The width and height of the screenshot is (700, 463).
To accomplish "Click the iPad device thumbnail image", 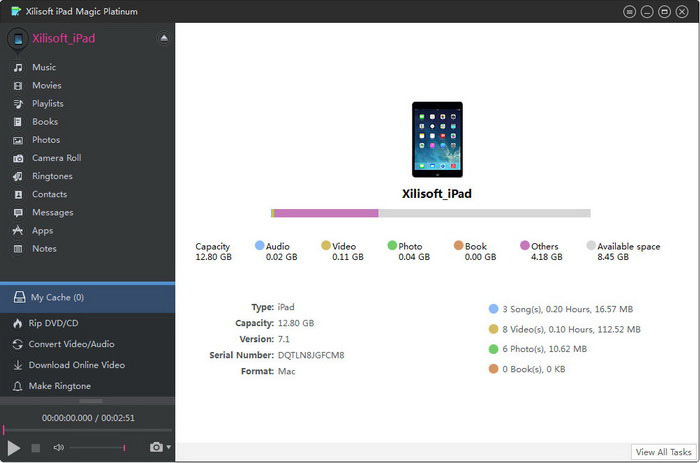I will 437,138.
